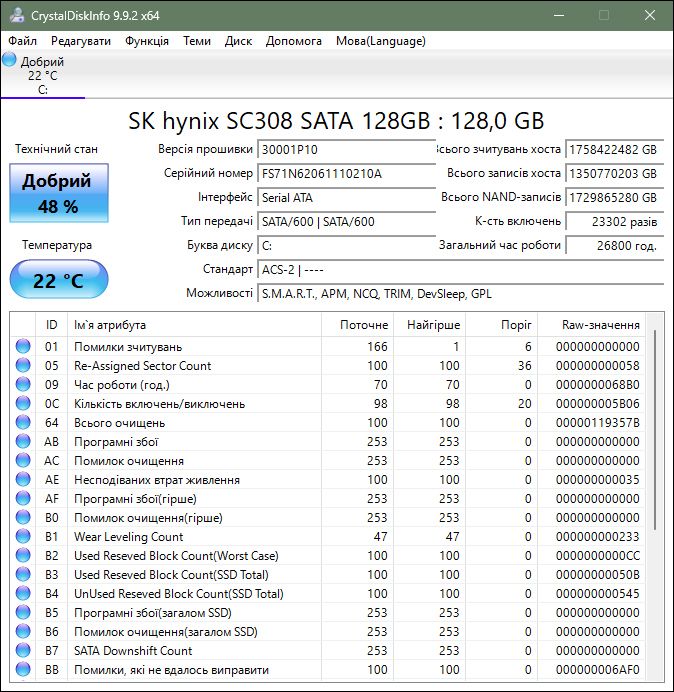Click the Поріг column header
674x692 pixels.
pos(501,325)
